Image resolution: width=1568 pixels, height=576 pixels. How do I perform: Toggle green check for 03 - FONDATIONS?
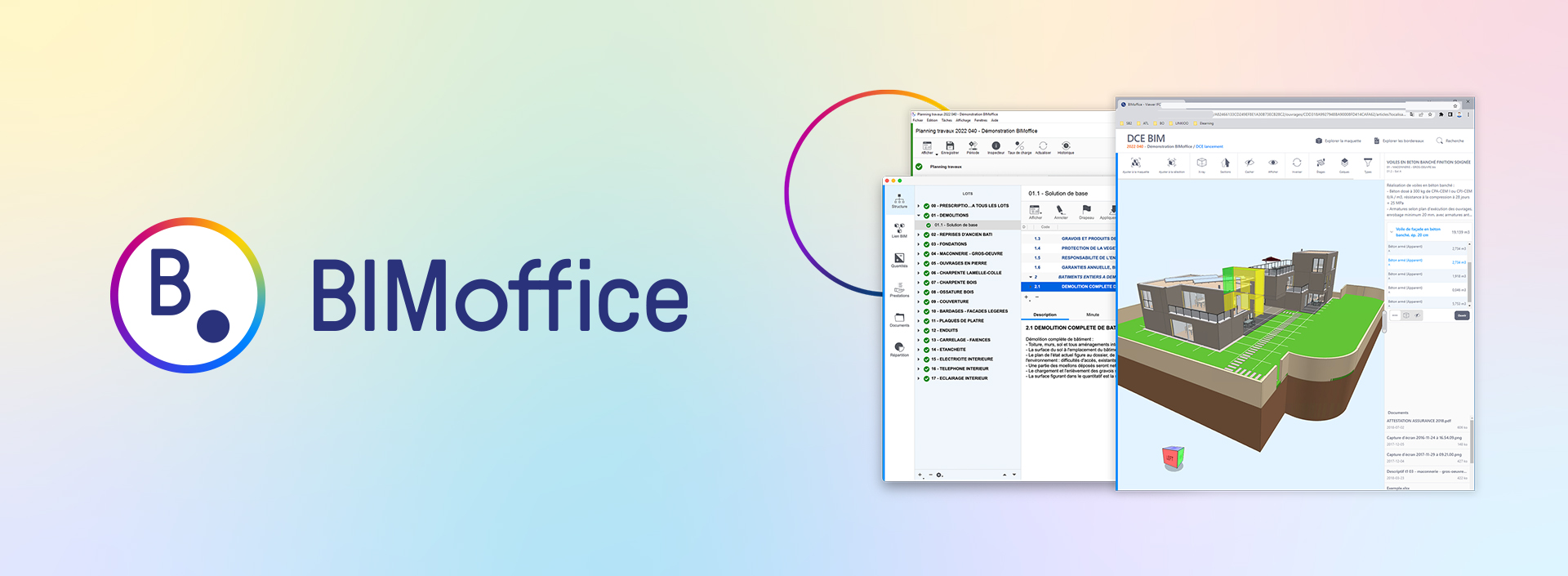coord(927,244)
